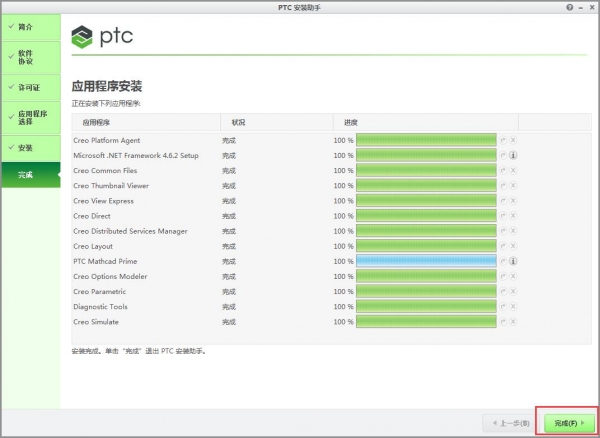
Task: Click the 应用程序安装 heading
Action: (x=107, y=86)
